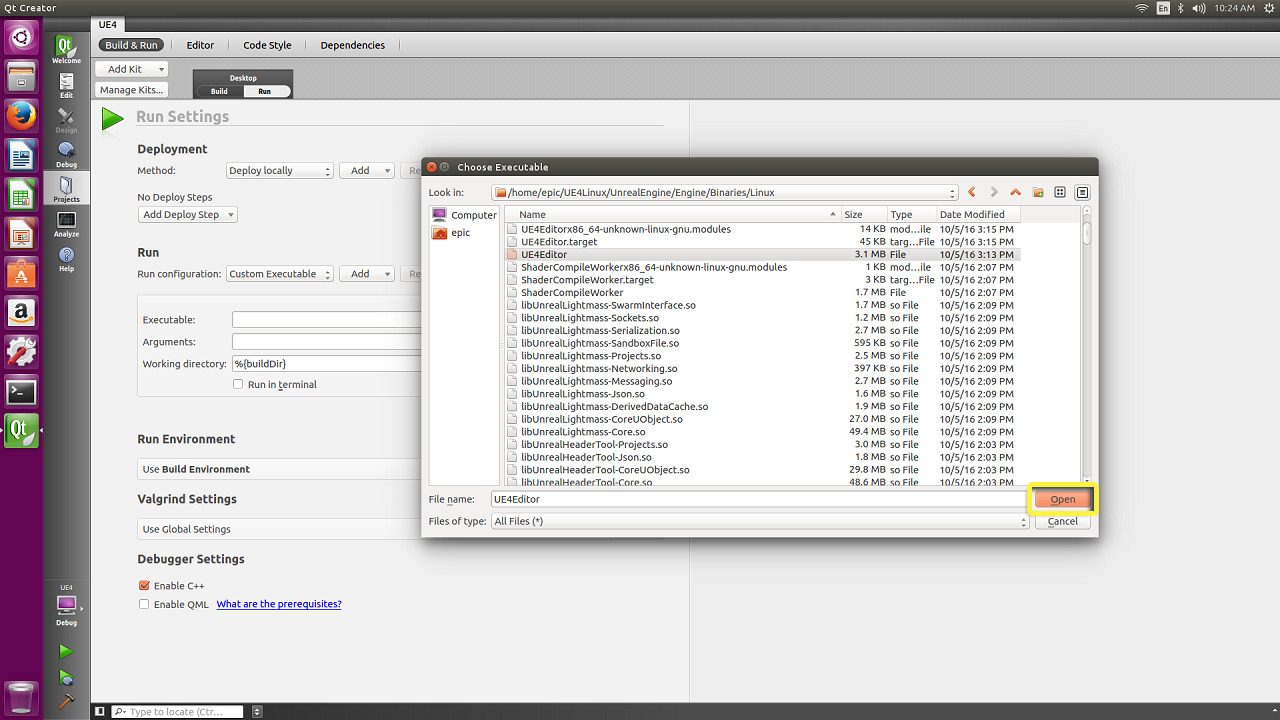Create a new folder in dialog
The image size is (1280, 720).
[1038, 192]
